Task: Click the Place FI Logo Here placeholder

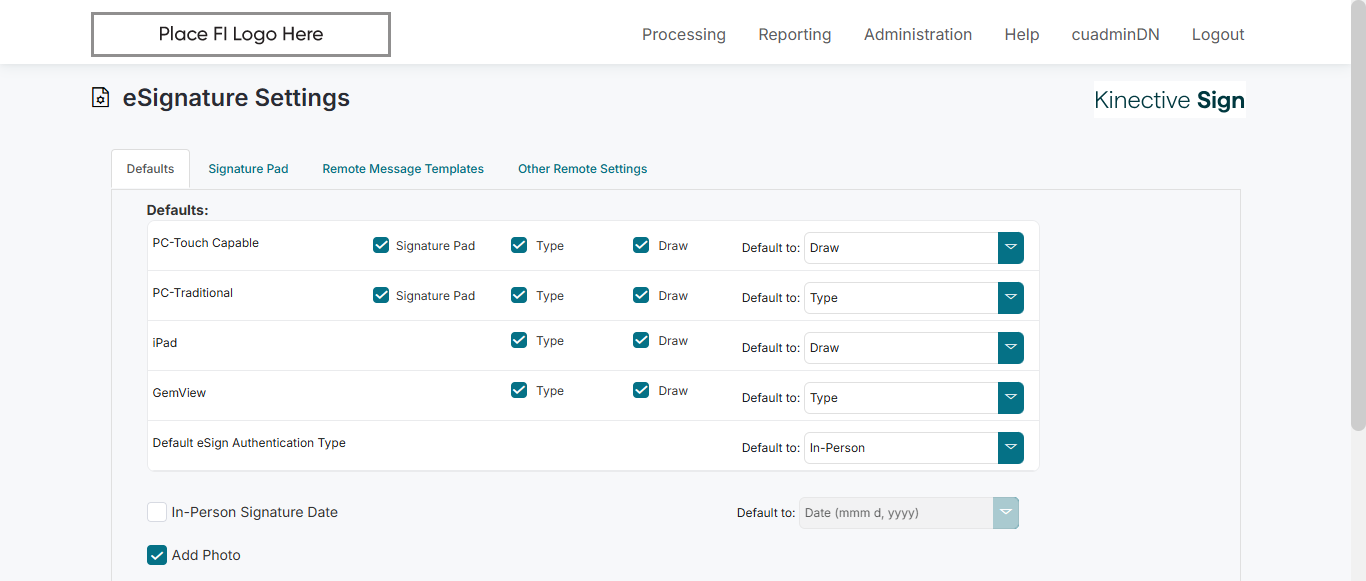Action: (241, 35)
